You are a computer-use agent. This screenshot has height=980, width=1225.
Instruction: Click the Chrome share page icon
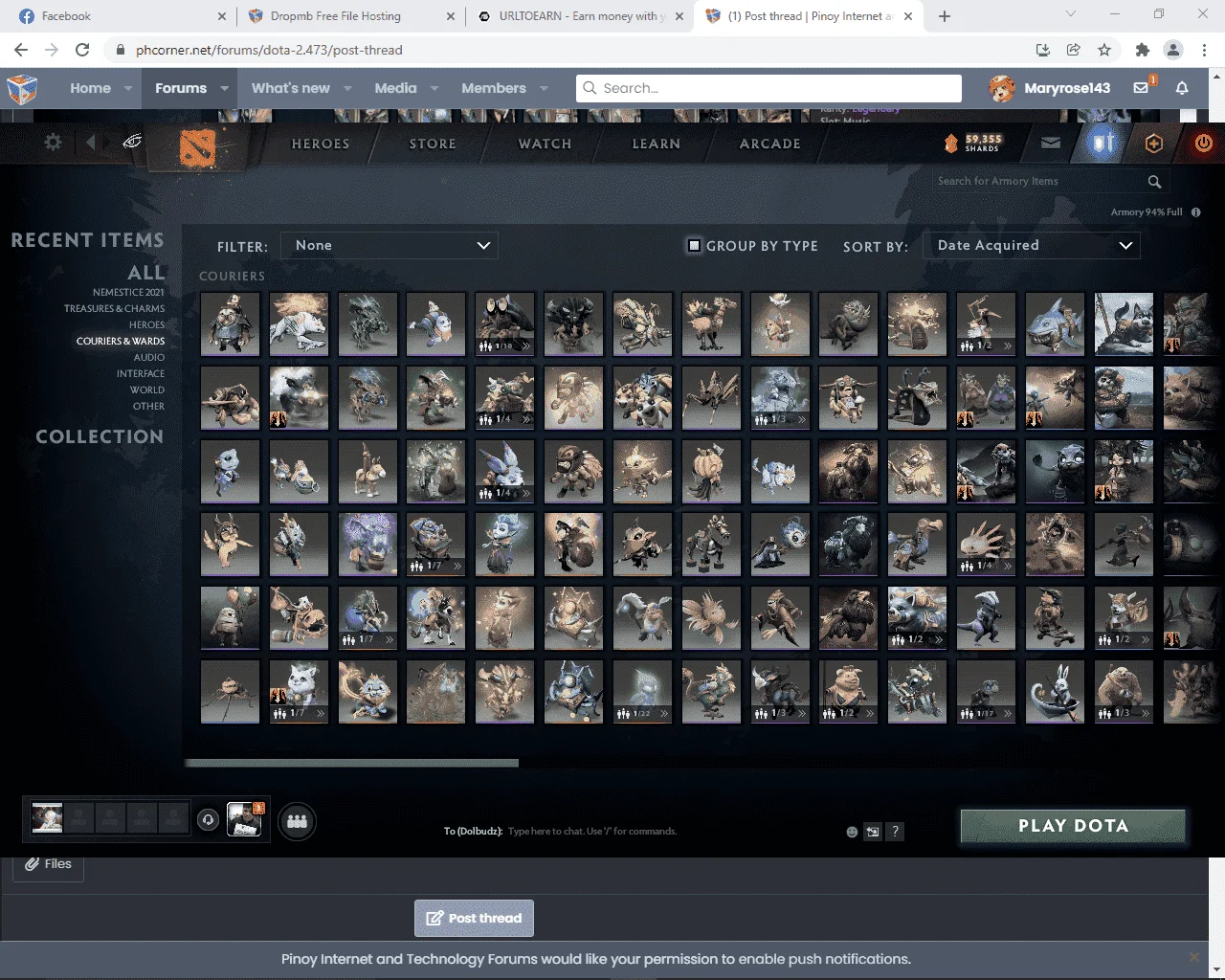(1074, 50)
